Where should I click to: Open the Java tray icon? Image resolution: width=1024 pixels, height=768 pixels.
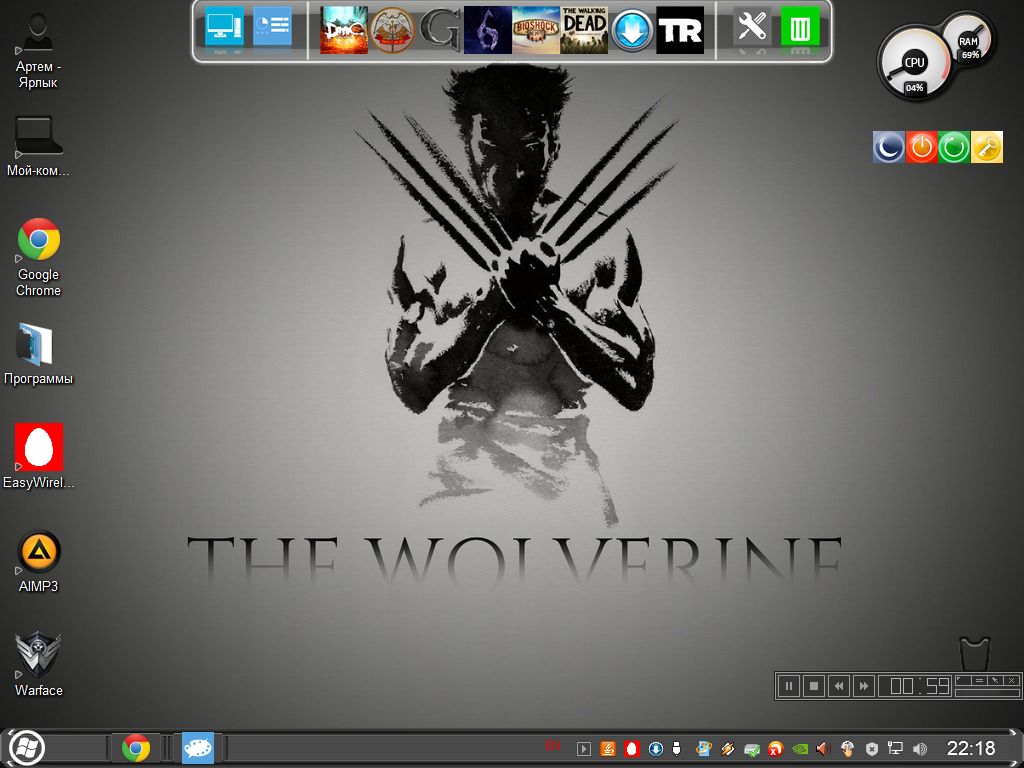[608, 749]
